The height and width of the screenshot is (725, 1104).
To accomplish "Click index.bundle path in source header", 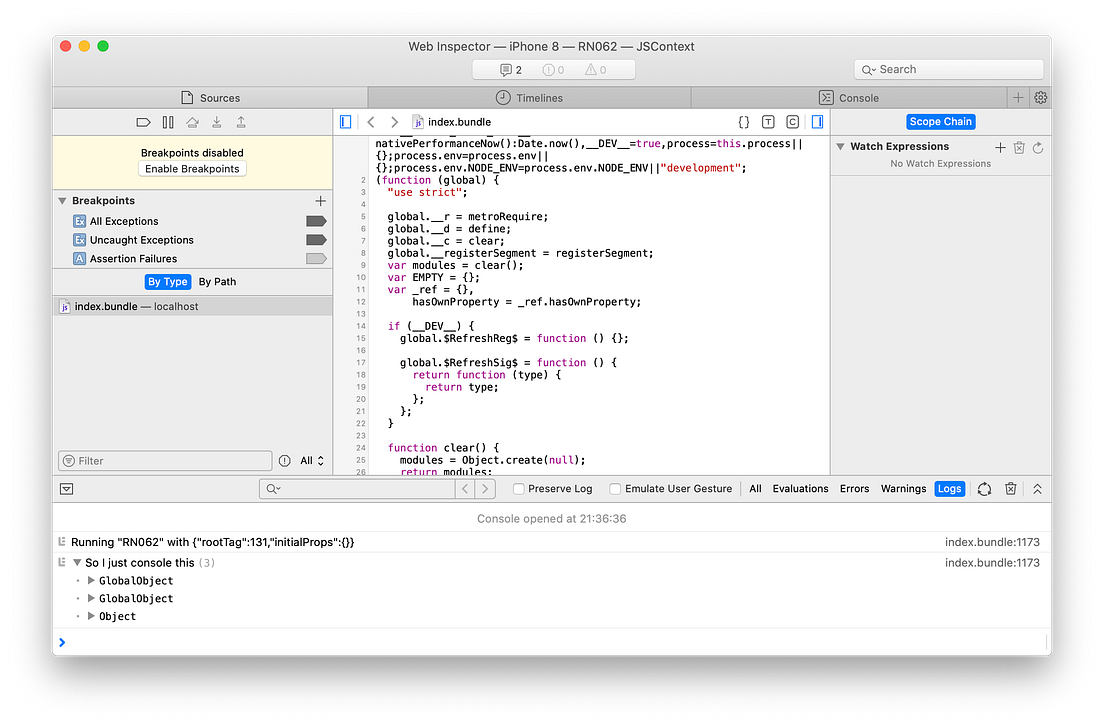I will [451, 122].
